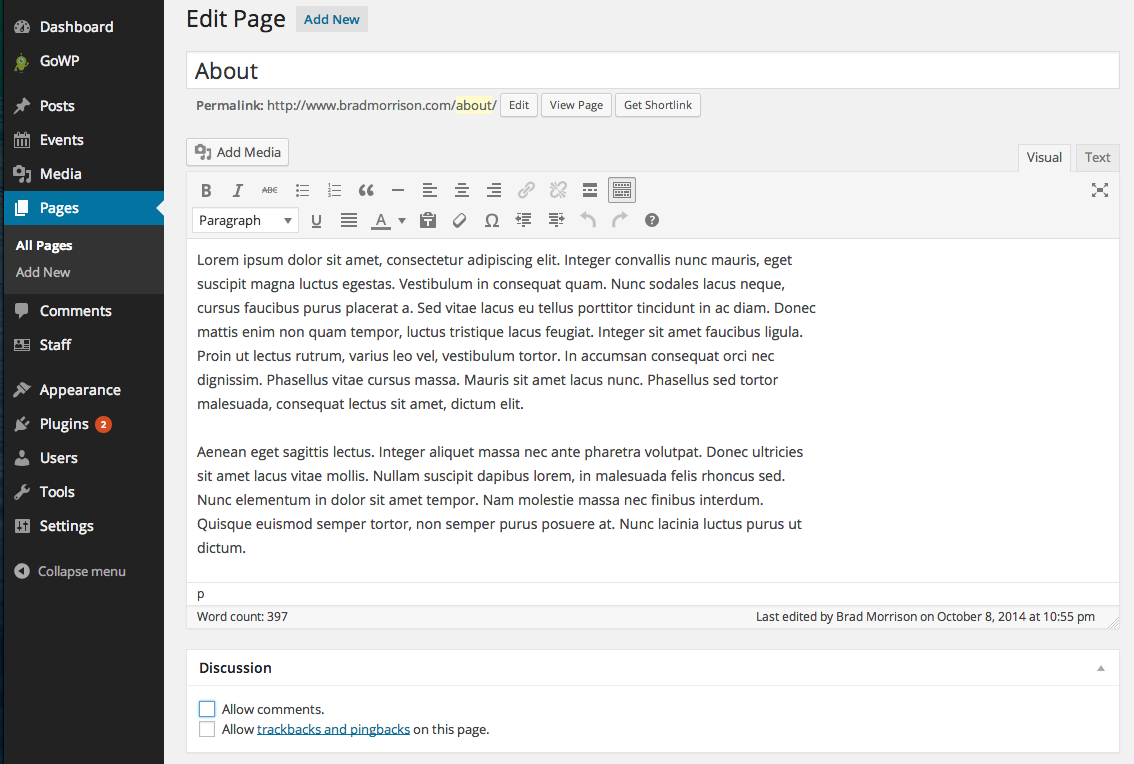This screenshot has height=764, width=1134.
Task: Switch to the Text editor tab
Action: (x=1097, y=157)
